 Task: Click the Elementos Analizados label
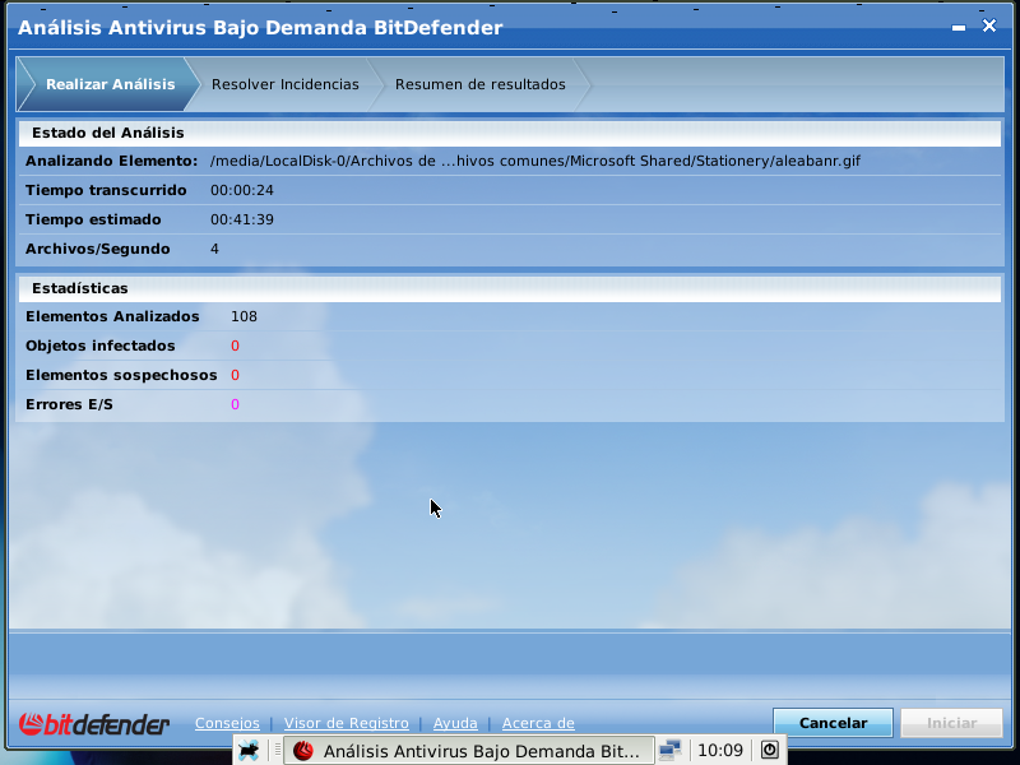coord(113,317)
